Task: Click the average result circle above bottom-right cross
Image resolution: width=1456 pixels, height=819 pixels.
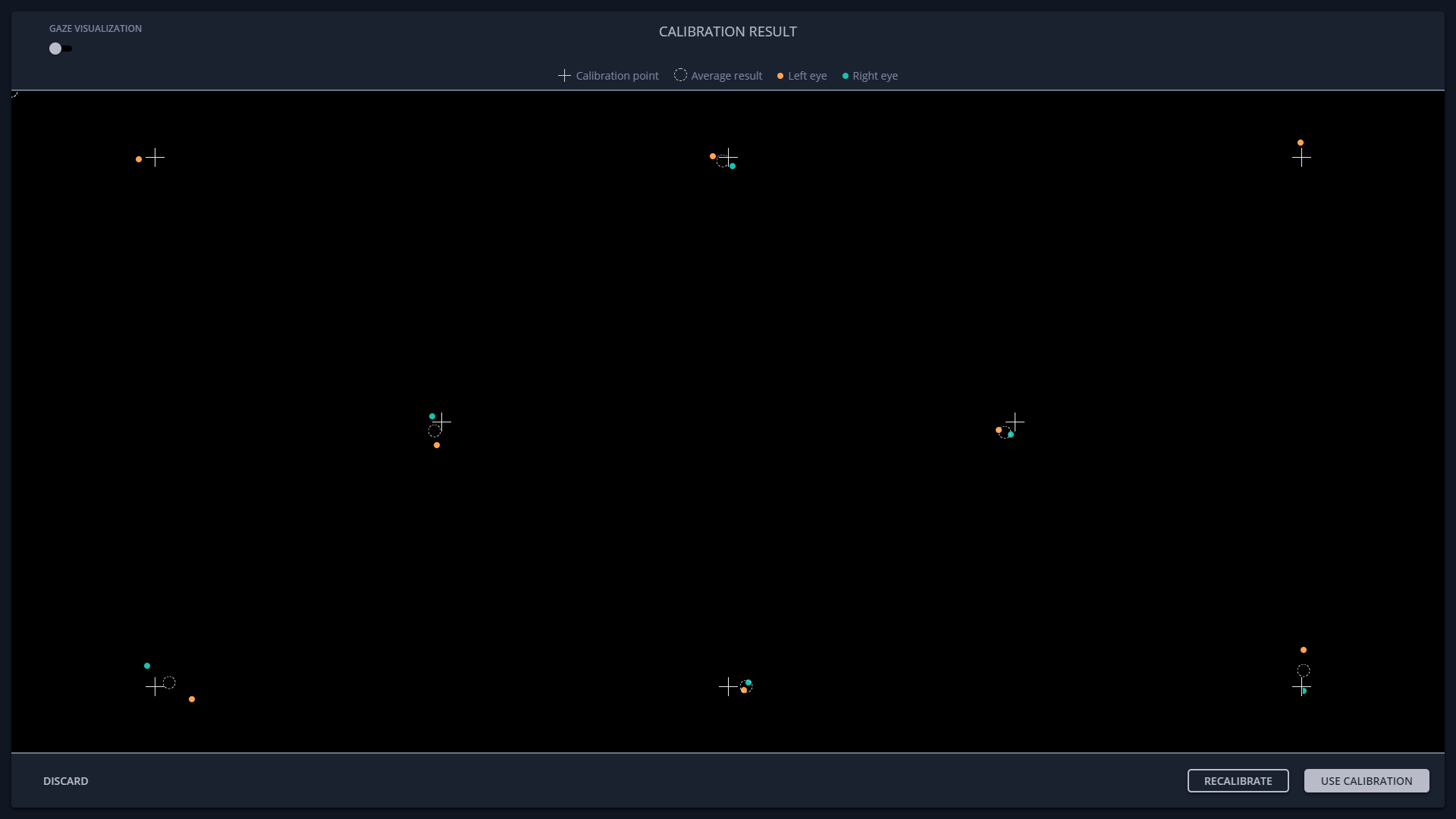Action: pos(1304,670)
